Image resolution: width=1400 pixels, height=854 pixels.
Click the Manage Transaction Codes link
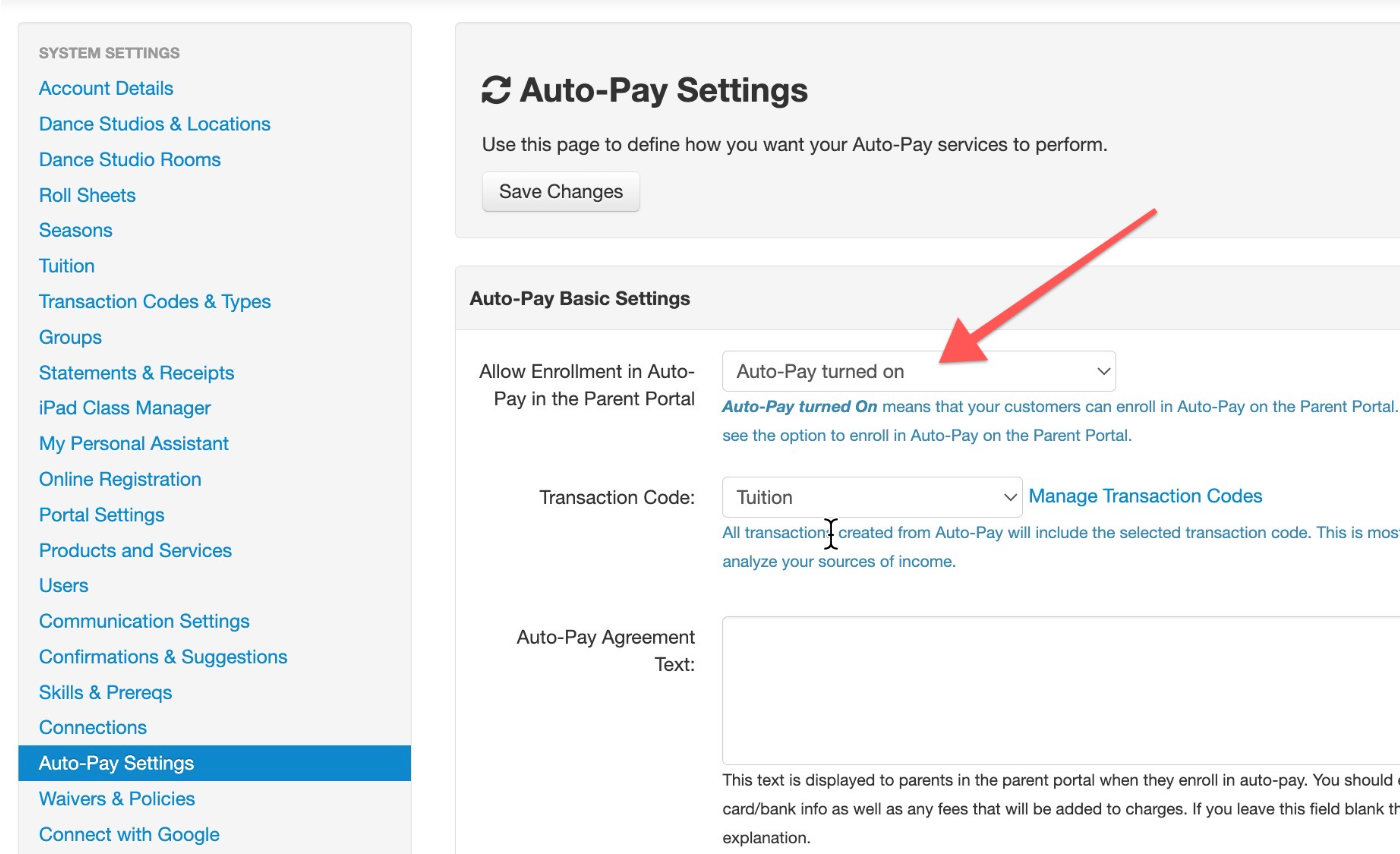pos(1145,496)
